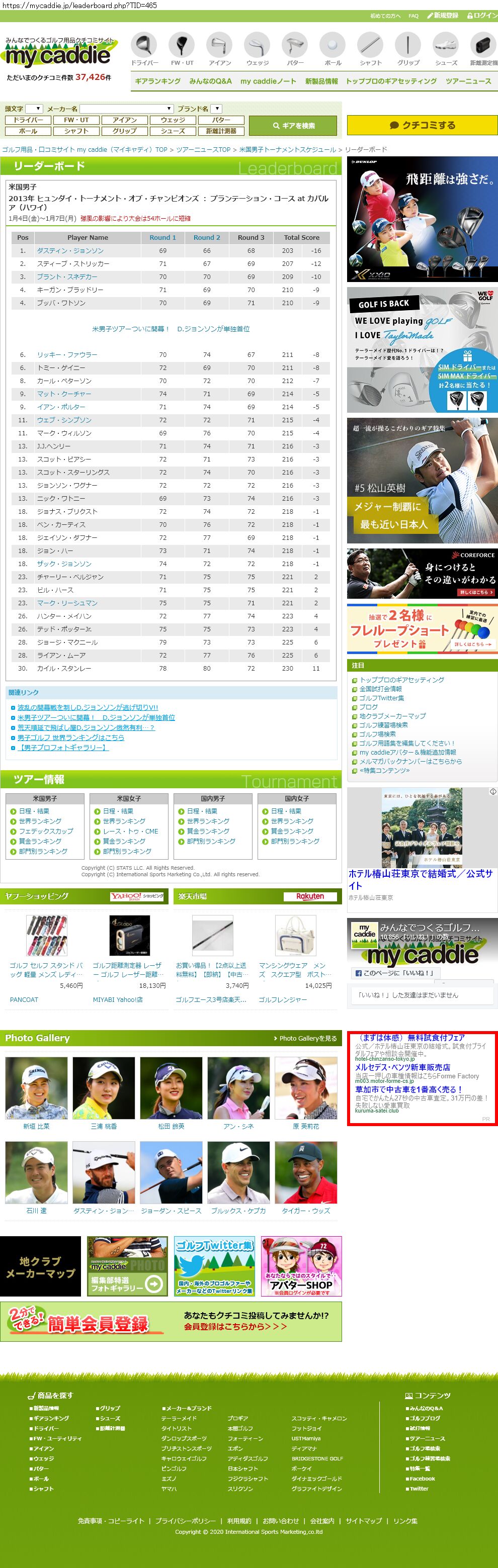Click the 距離計測器 filter button
This screenshot has width=498, height=1568.
(x=221, y=131)
